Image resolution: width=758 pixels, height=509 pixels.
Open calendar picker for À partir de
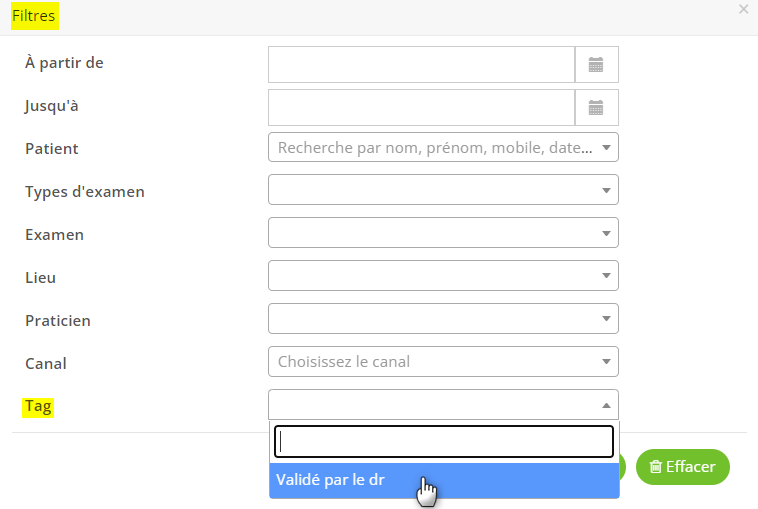(x=596, y=65)
